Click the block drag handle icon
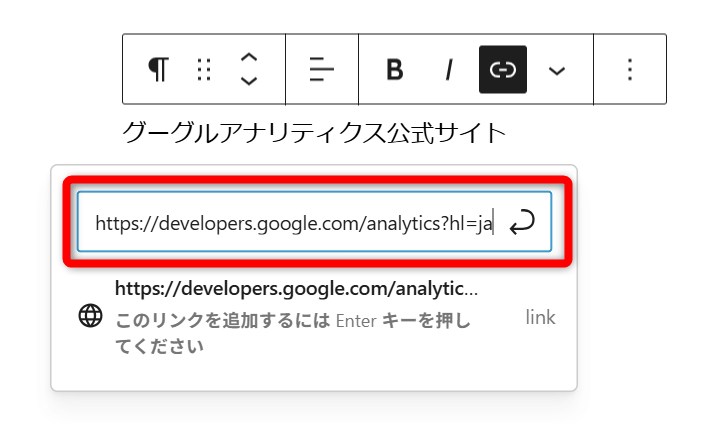This screenshot has height=424, width=710. point(204,70)
